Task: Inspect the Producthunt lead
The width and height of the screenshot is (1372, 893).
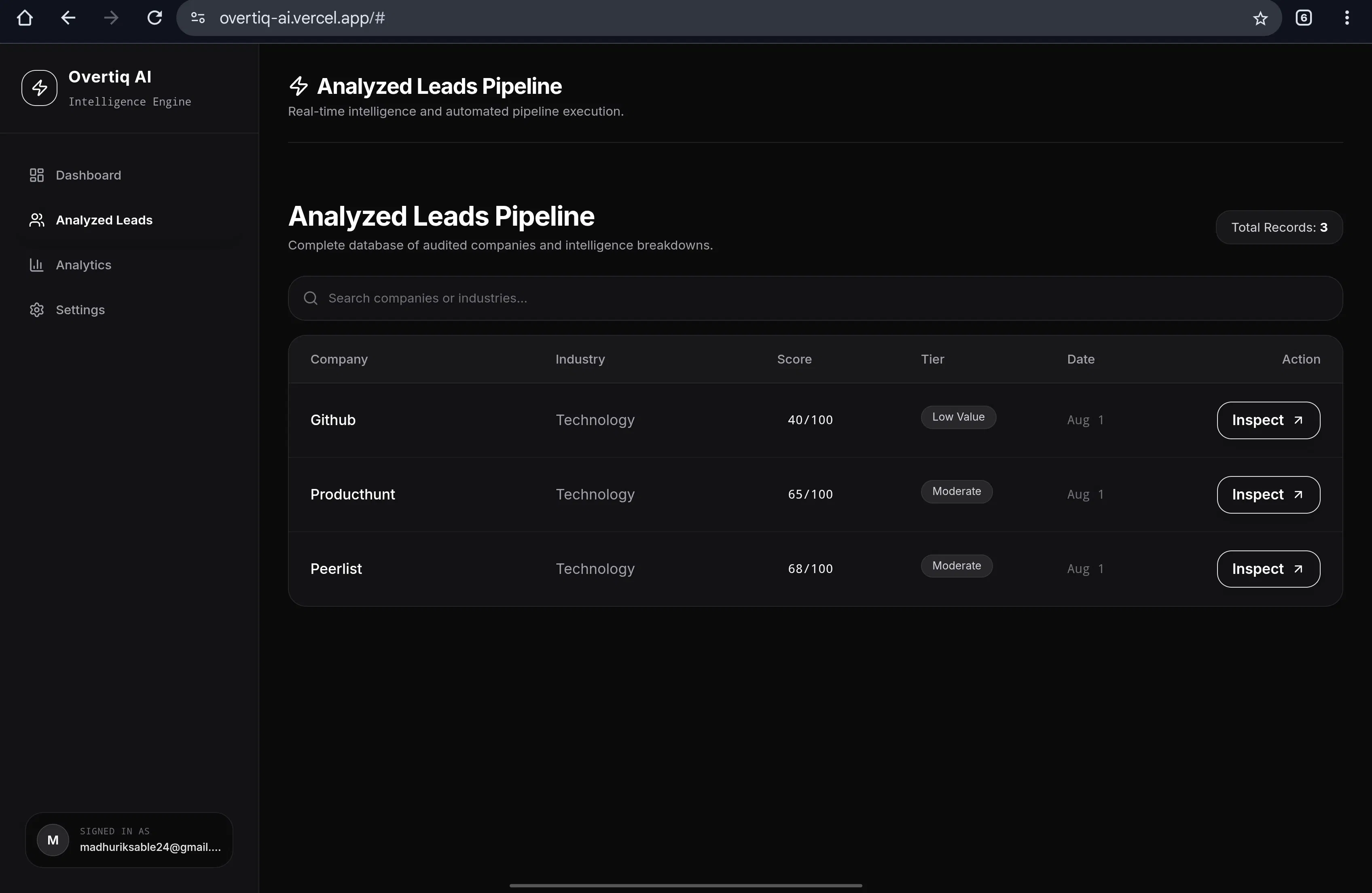Action: 1268,495
